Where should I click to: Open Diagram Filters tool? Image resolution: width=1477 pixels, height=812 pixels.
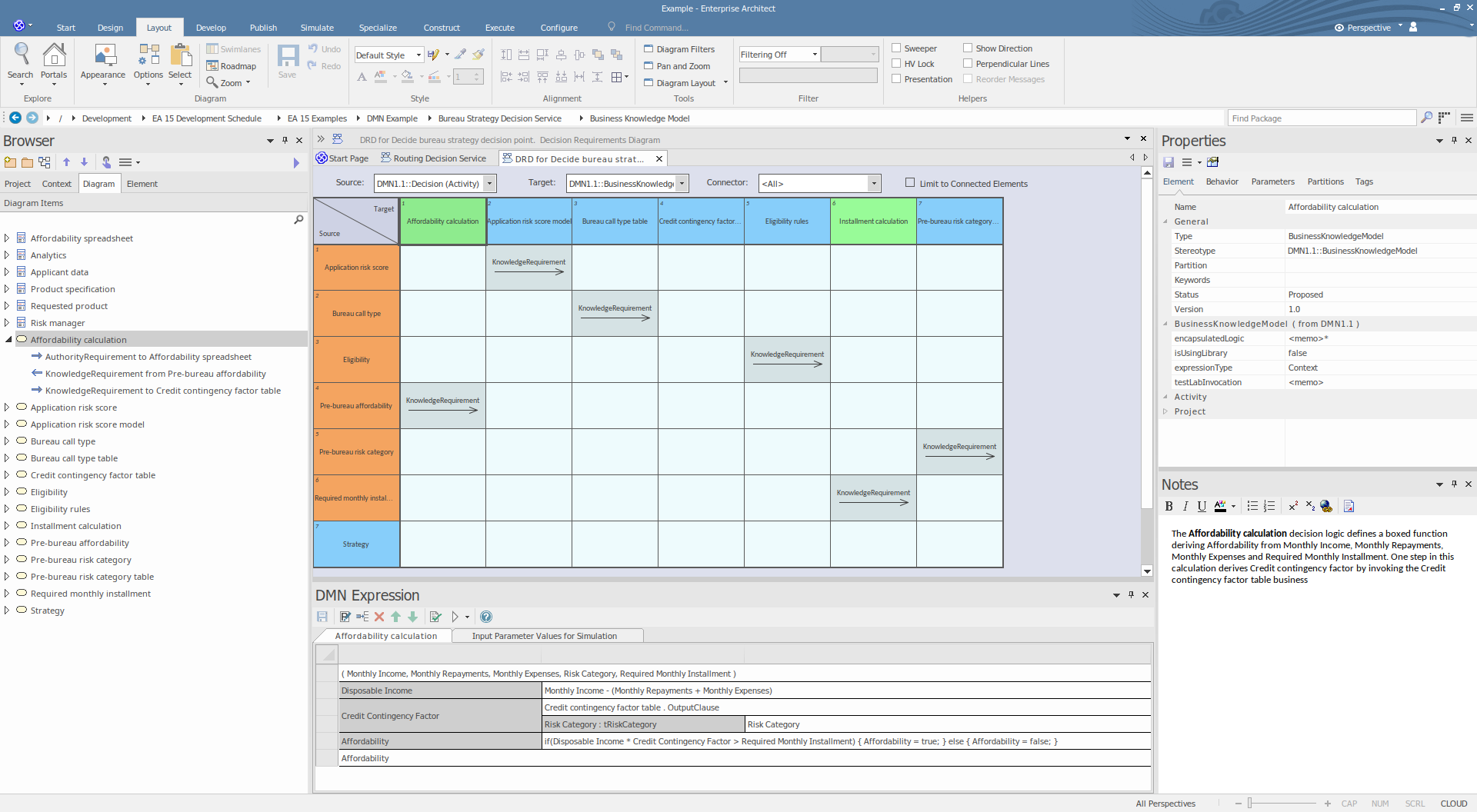[x=679, y=49]
